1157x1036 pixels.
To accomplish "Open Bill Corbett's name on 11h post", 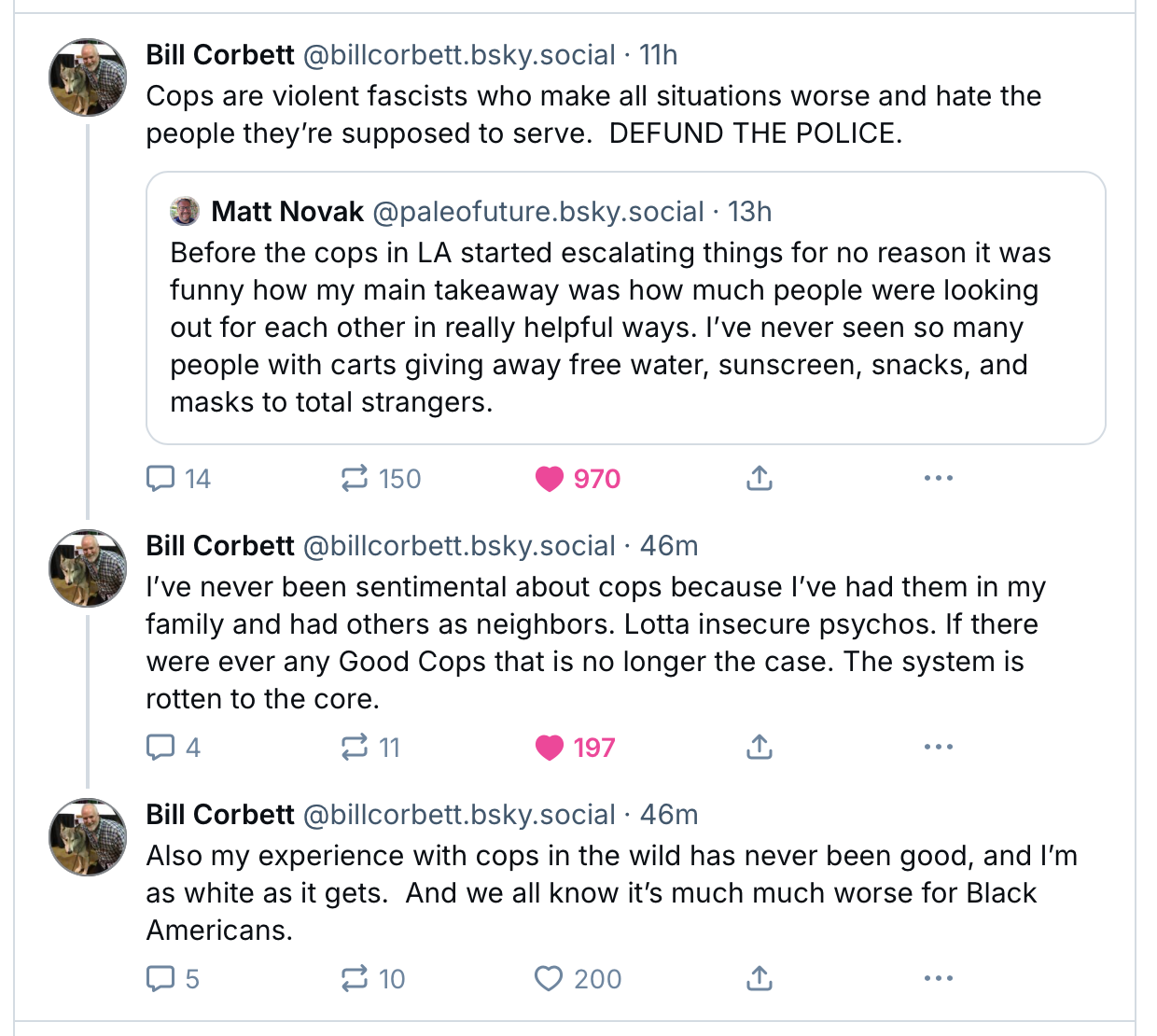I will [x=220, y=55].
